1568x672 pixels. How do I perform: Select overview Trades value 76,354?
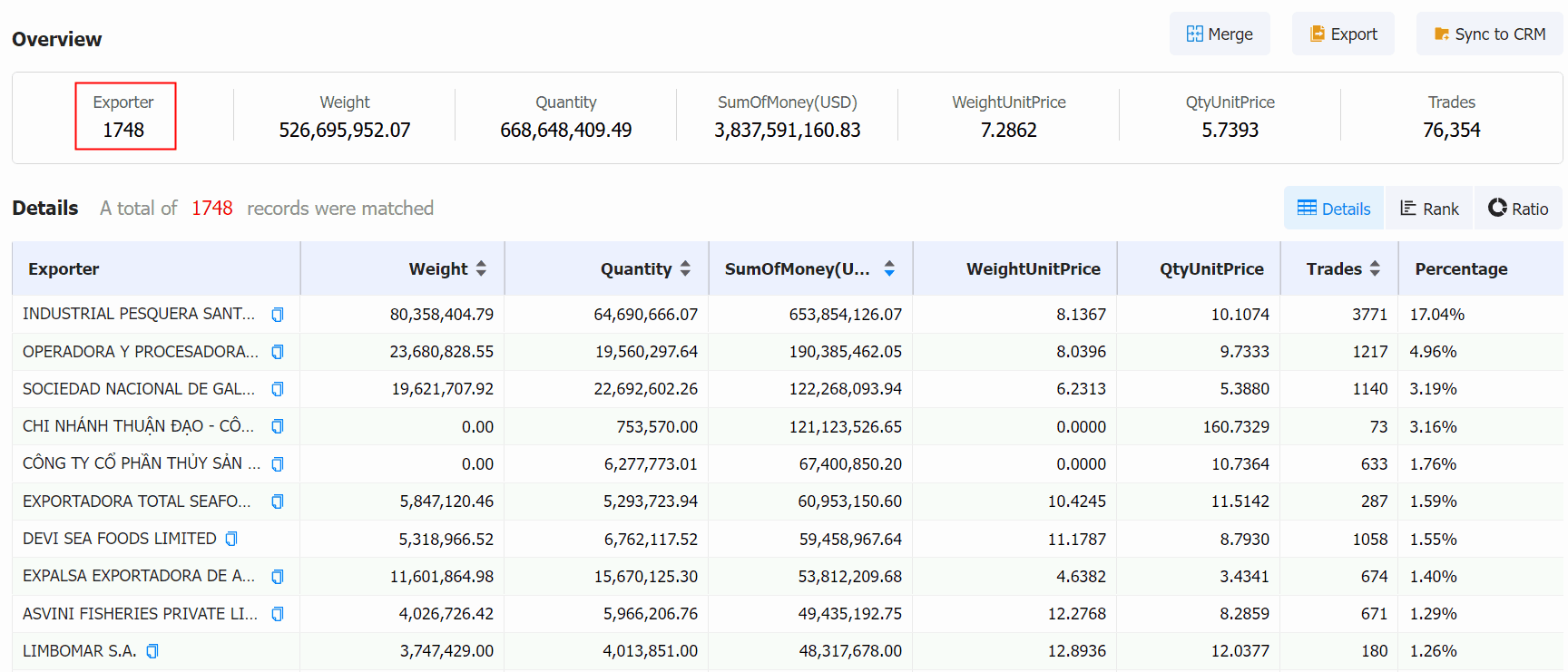[x=1452, y=130]
